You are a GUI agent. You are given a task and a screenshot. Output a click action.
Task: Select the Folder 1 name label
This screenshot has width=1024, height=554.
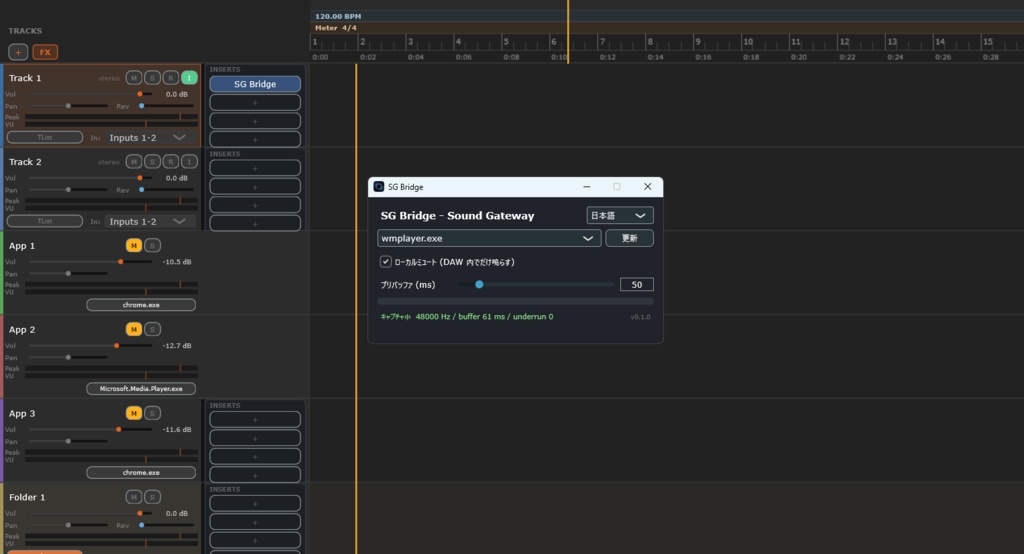27,497
